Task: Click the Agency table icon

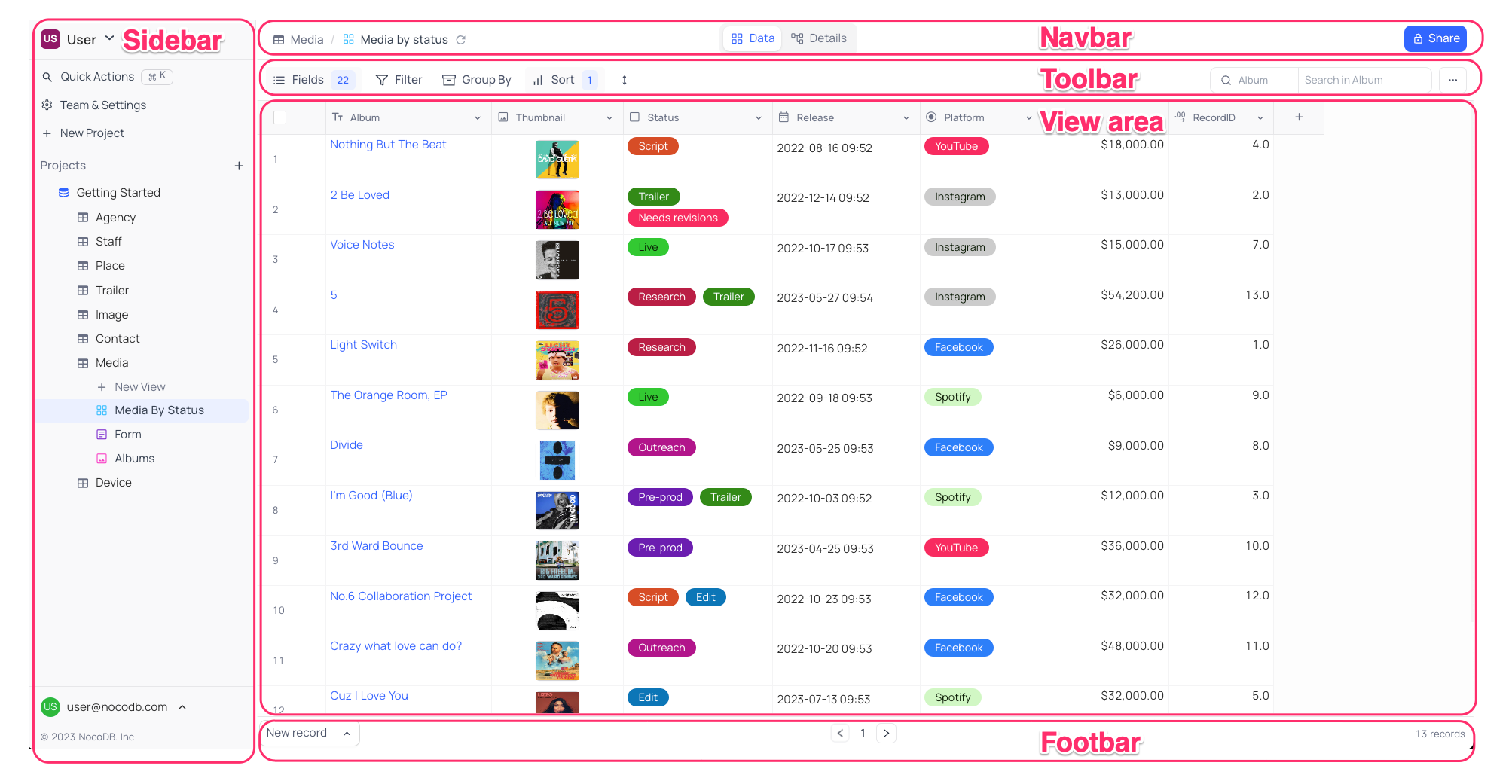Action: (83, 218)
